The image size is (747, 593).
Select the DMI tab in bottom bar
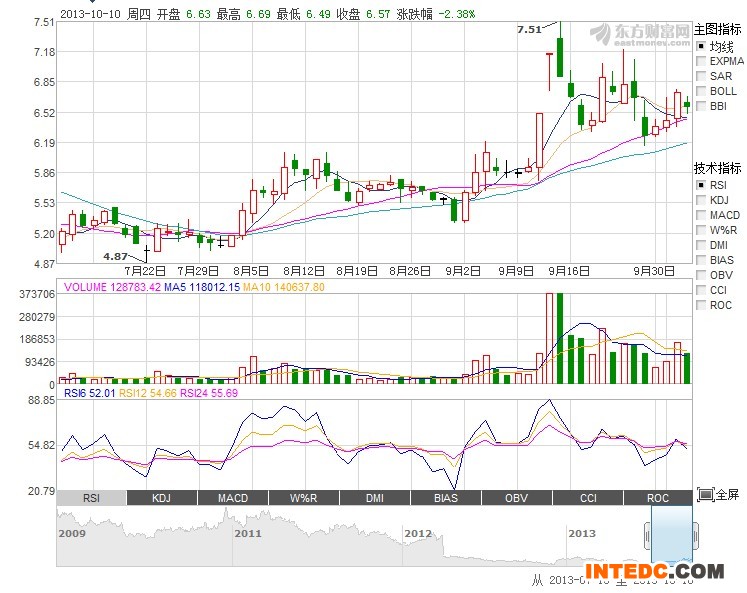click(375, 498)
